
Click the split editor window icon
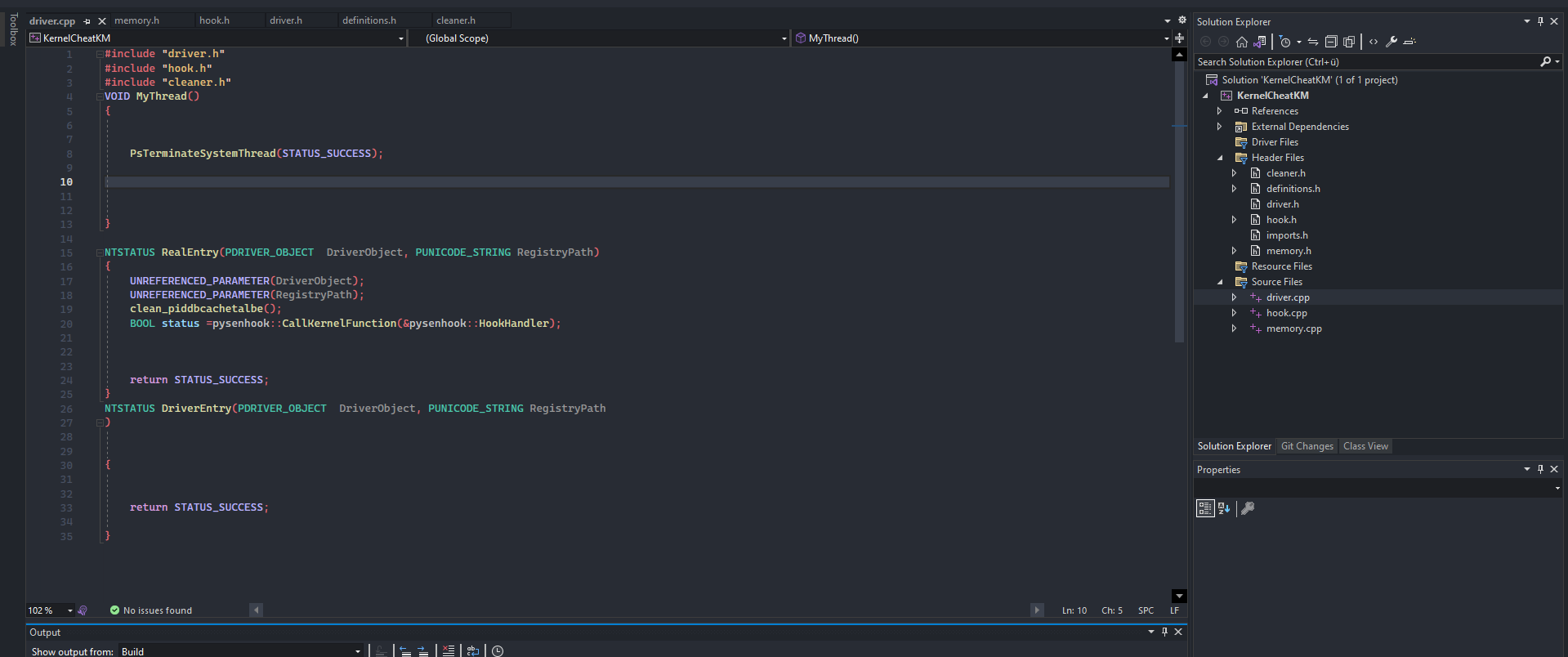pos(1179,38)
